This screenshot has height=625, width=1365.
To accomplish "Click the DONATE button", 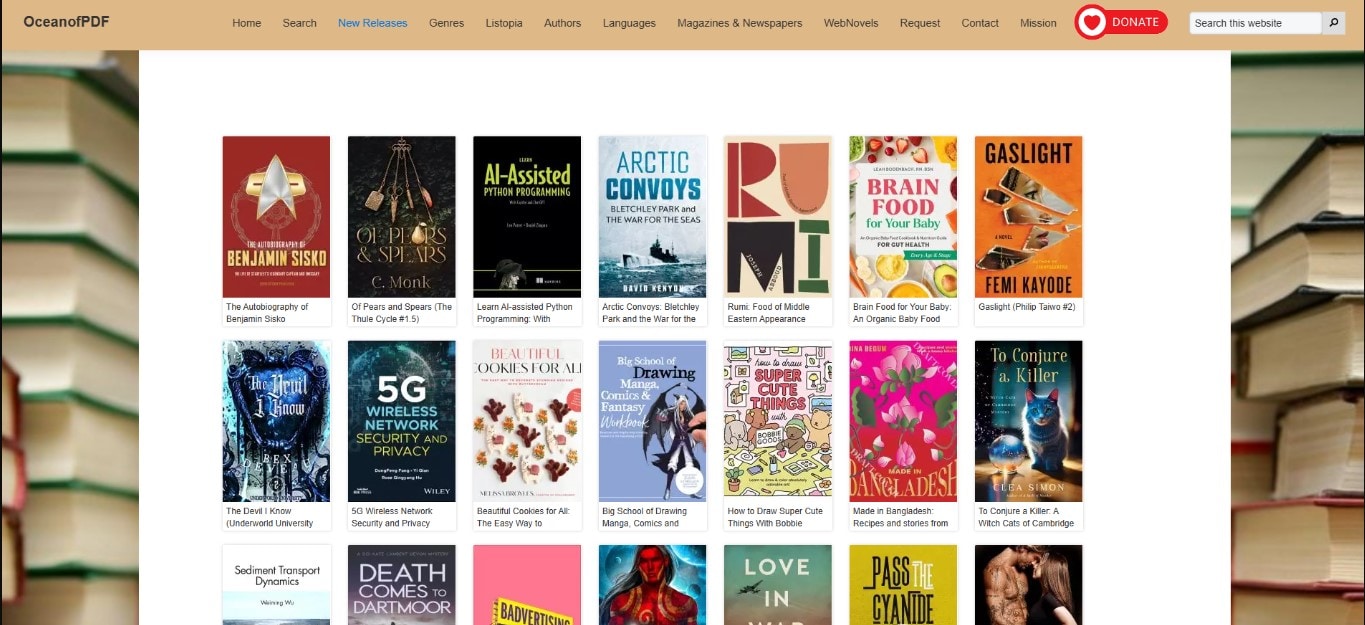I will (1121, 22).
